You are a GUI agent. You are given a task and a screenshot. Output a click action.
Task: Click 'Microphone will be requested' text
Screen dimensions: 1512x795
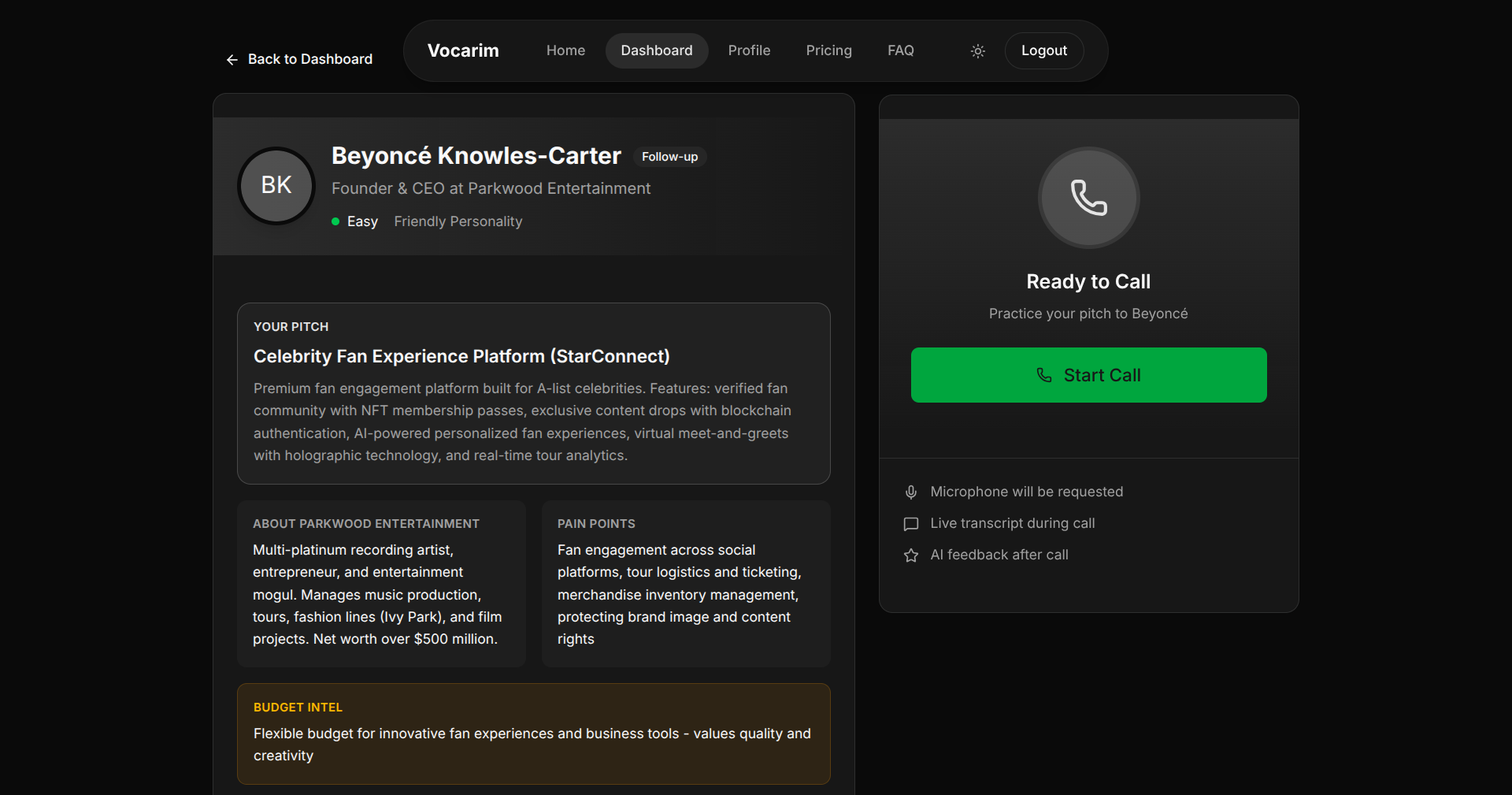coord(1027,492)
